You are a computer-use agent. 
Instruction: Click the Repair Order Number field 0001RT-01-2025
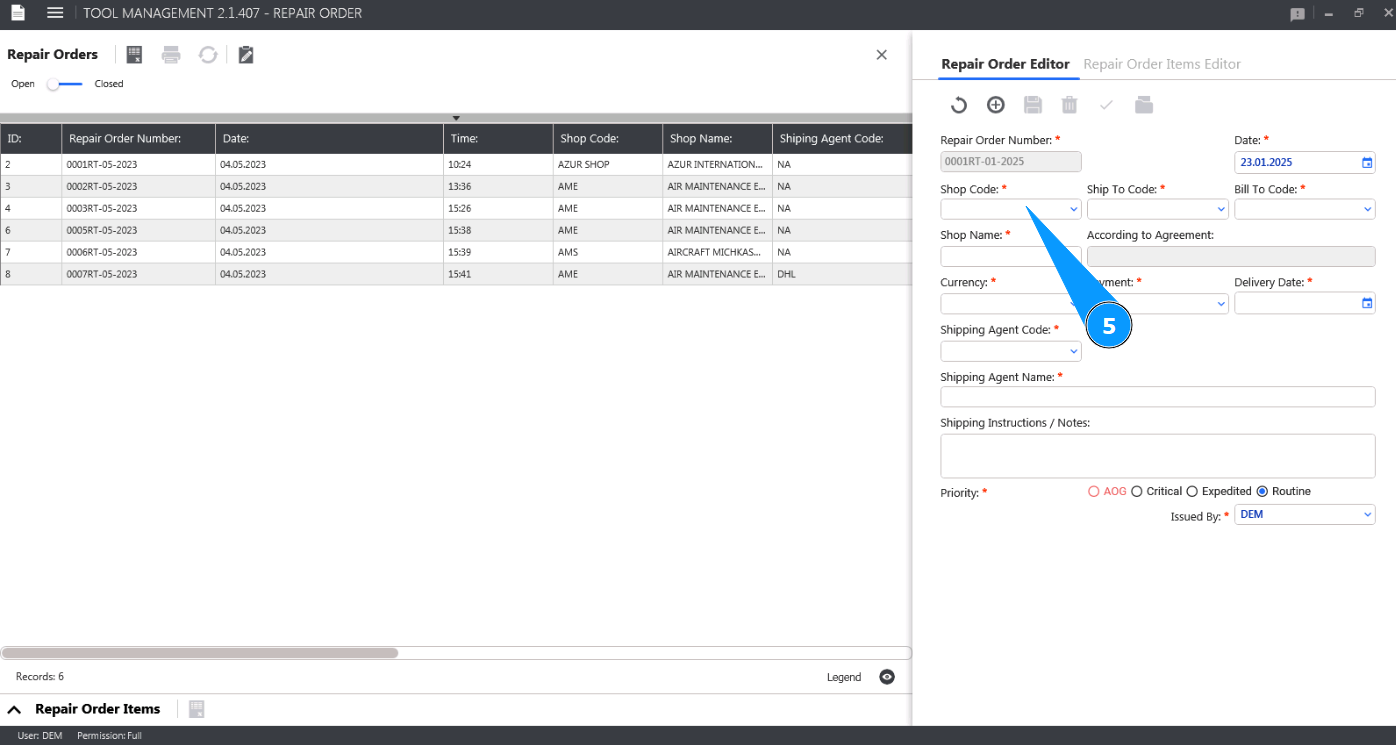tap(1010, 162)
